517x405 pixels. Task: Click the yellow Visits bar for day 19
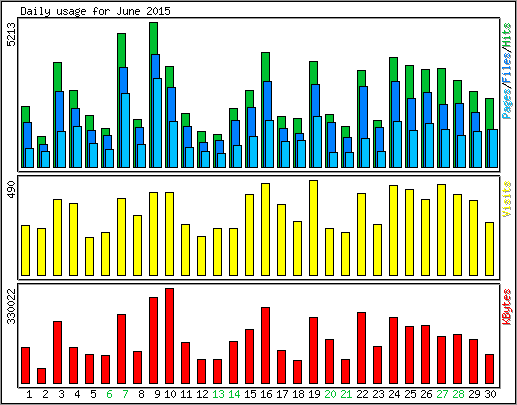[313, 228]
